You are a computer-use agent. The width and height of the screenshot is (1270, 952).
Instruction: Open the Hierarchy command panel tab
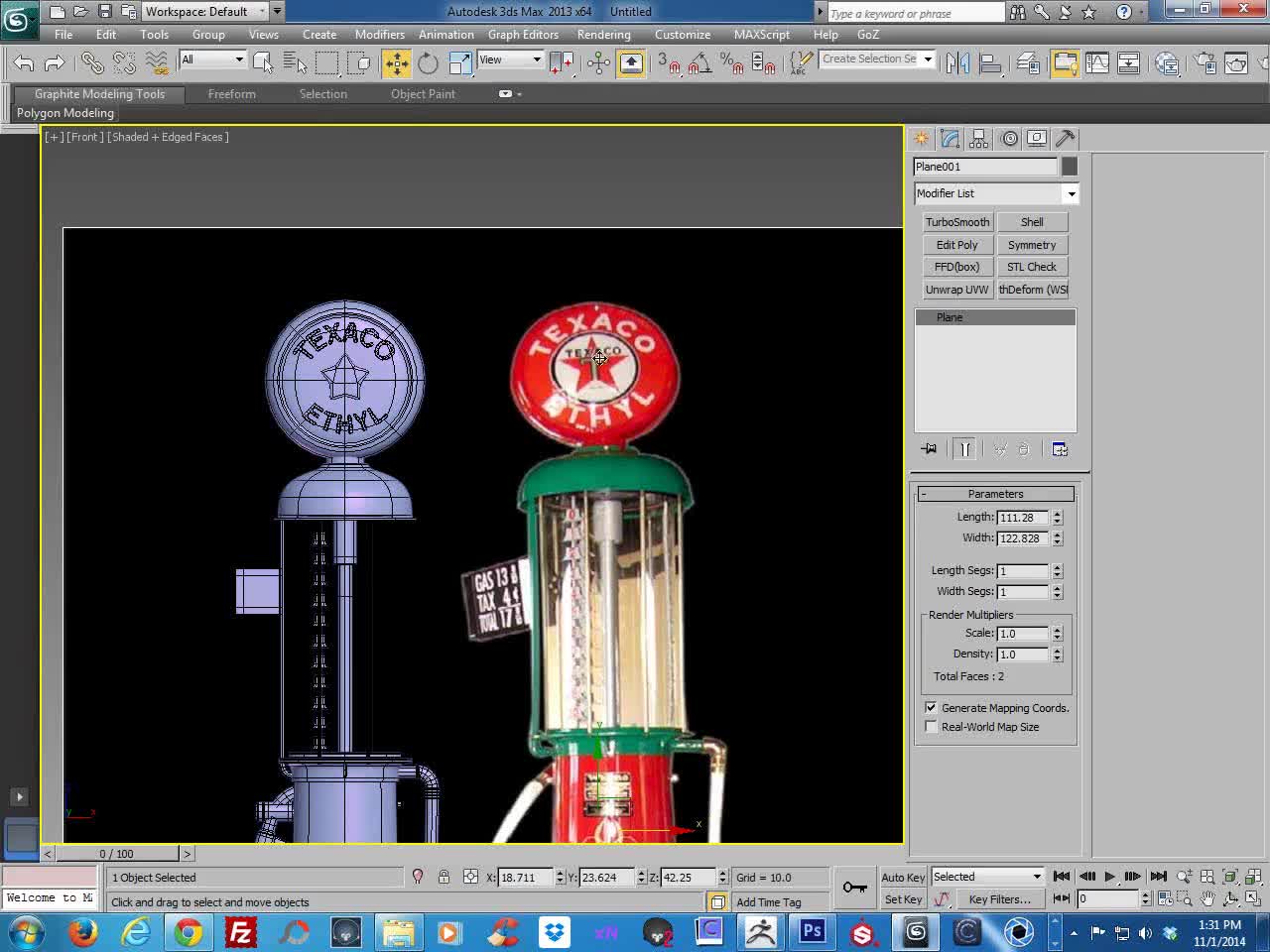979,139
